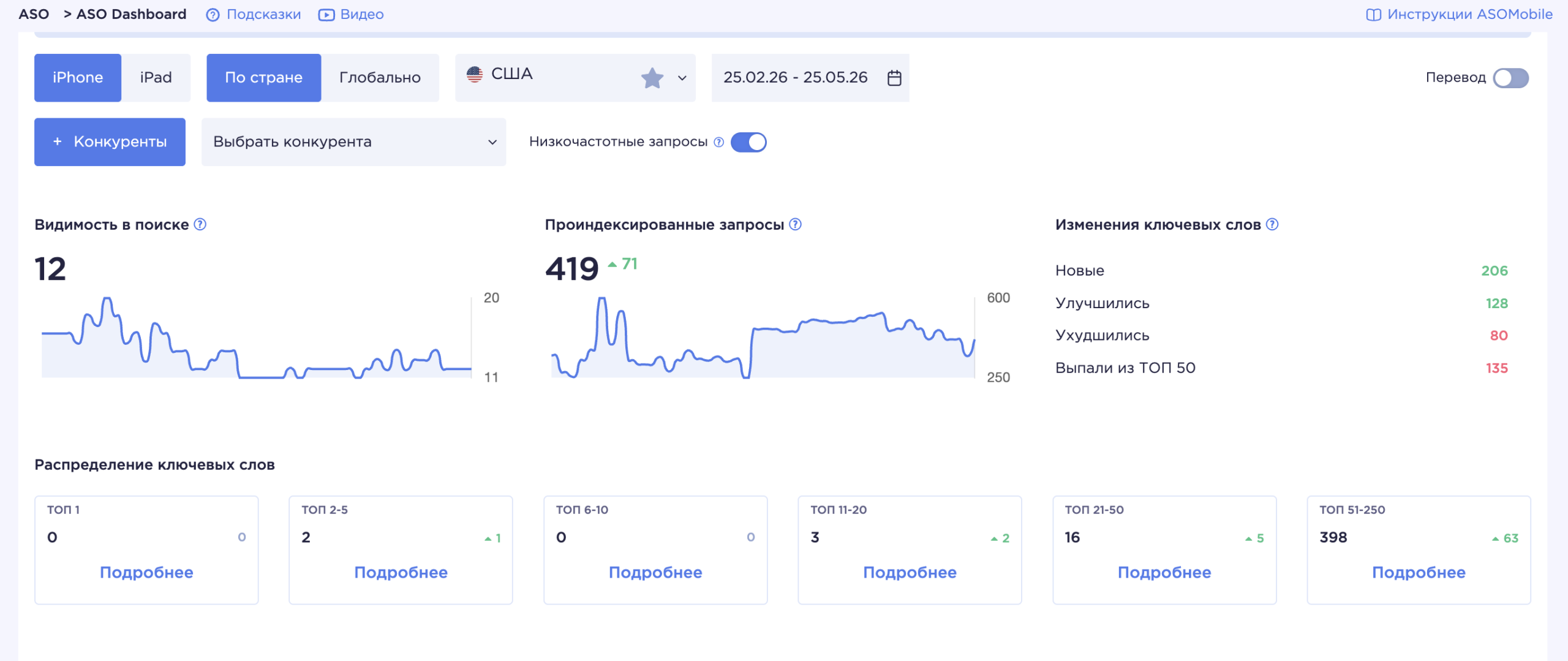Viewport: 1568px width, 661px height.
Task: Click the Новые value 206
Action: pyautogui.click(x=1494, y=271)
